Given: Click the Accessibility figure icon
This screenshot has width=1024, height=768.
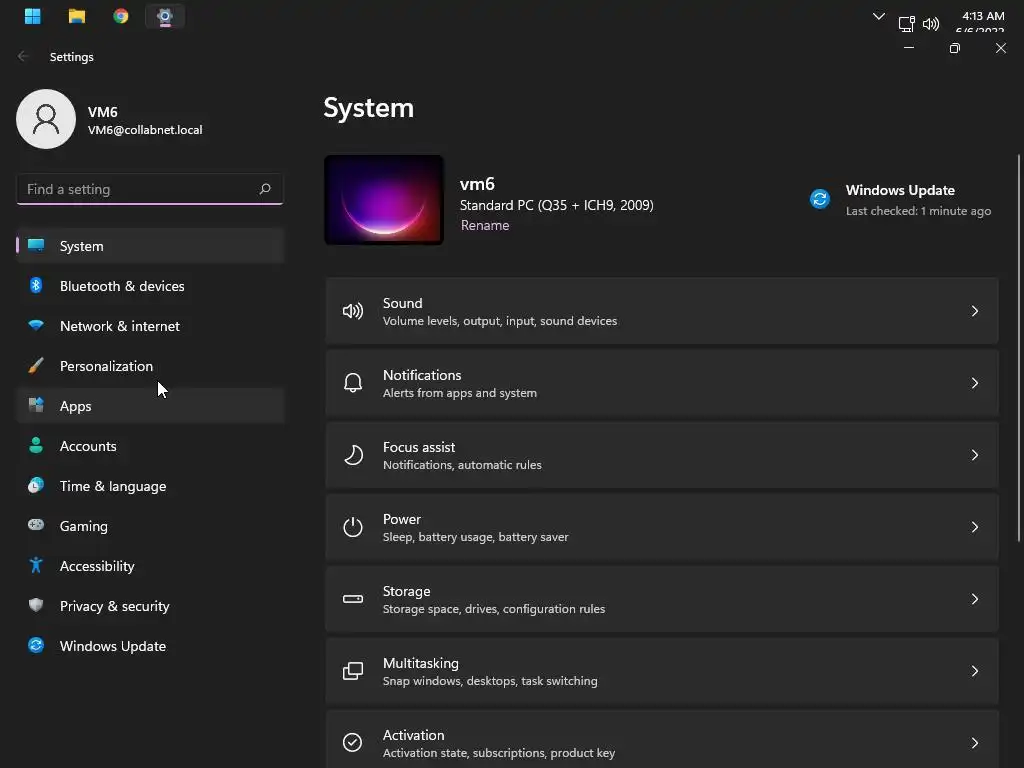Looking at the screenshot, I should (36, 565).
